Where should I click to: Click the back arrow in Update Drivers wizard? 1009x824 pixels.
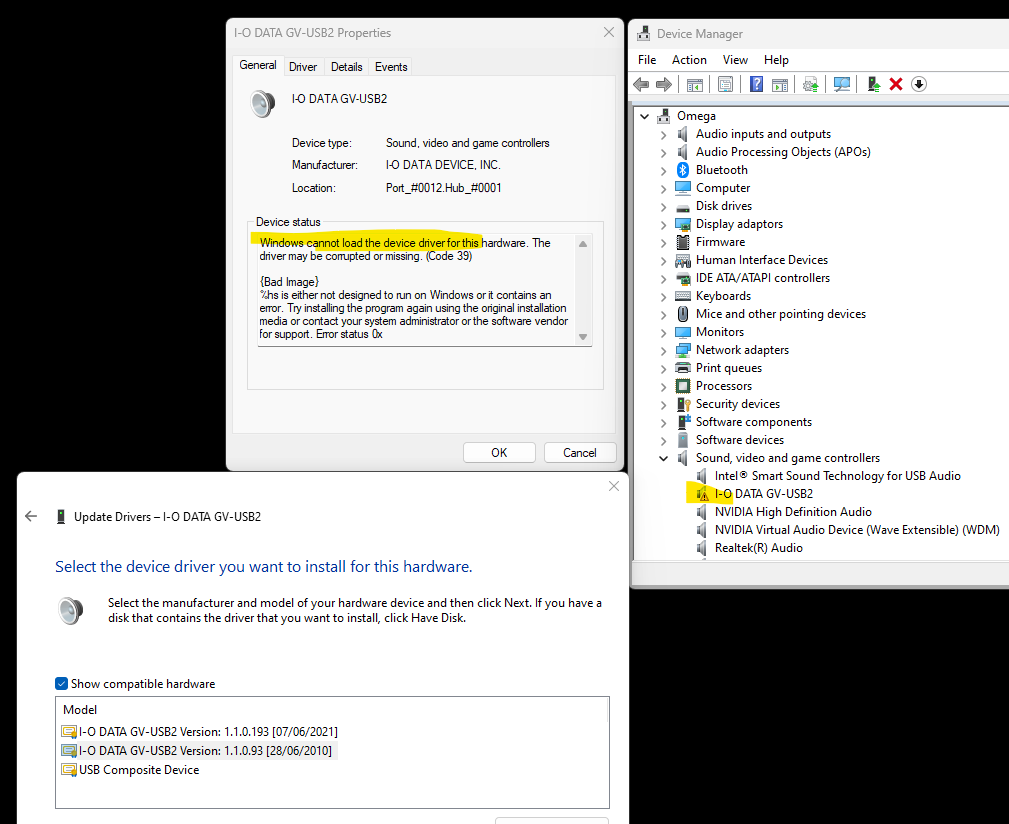click(x=31, y=517)
